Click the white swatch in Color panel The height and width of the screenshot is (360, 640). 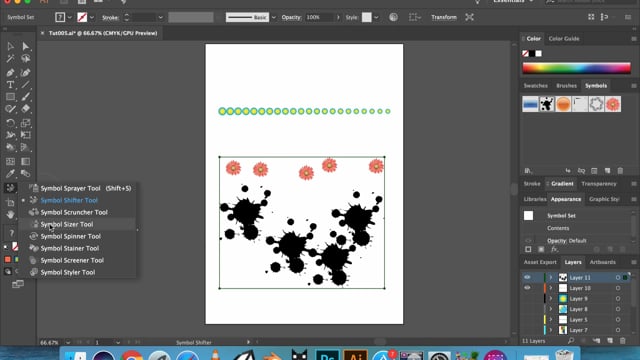coord(539,53)
